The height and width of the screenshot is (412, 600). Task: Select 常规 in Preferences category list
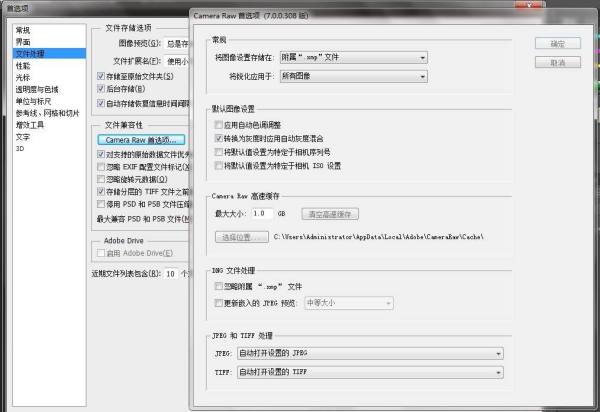23,30
